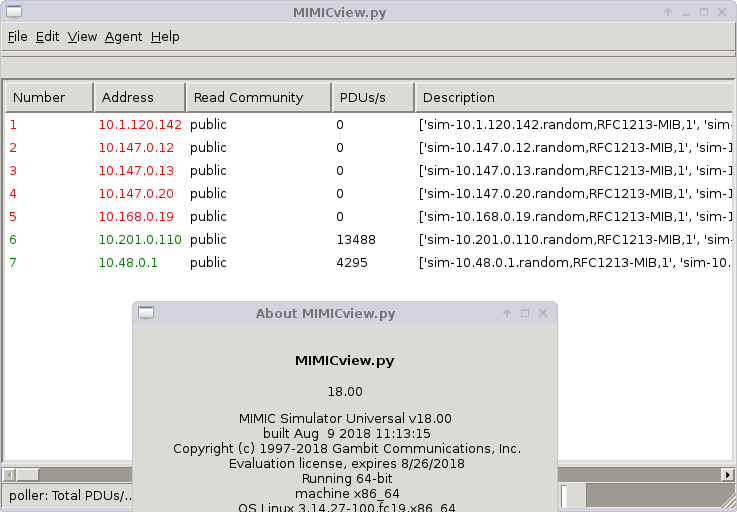Sort by the Description column header
The image size is (737, 512).
pos(573,97)
